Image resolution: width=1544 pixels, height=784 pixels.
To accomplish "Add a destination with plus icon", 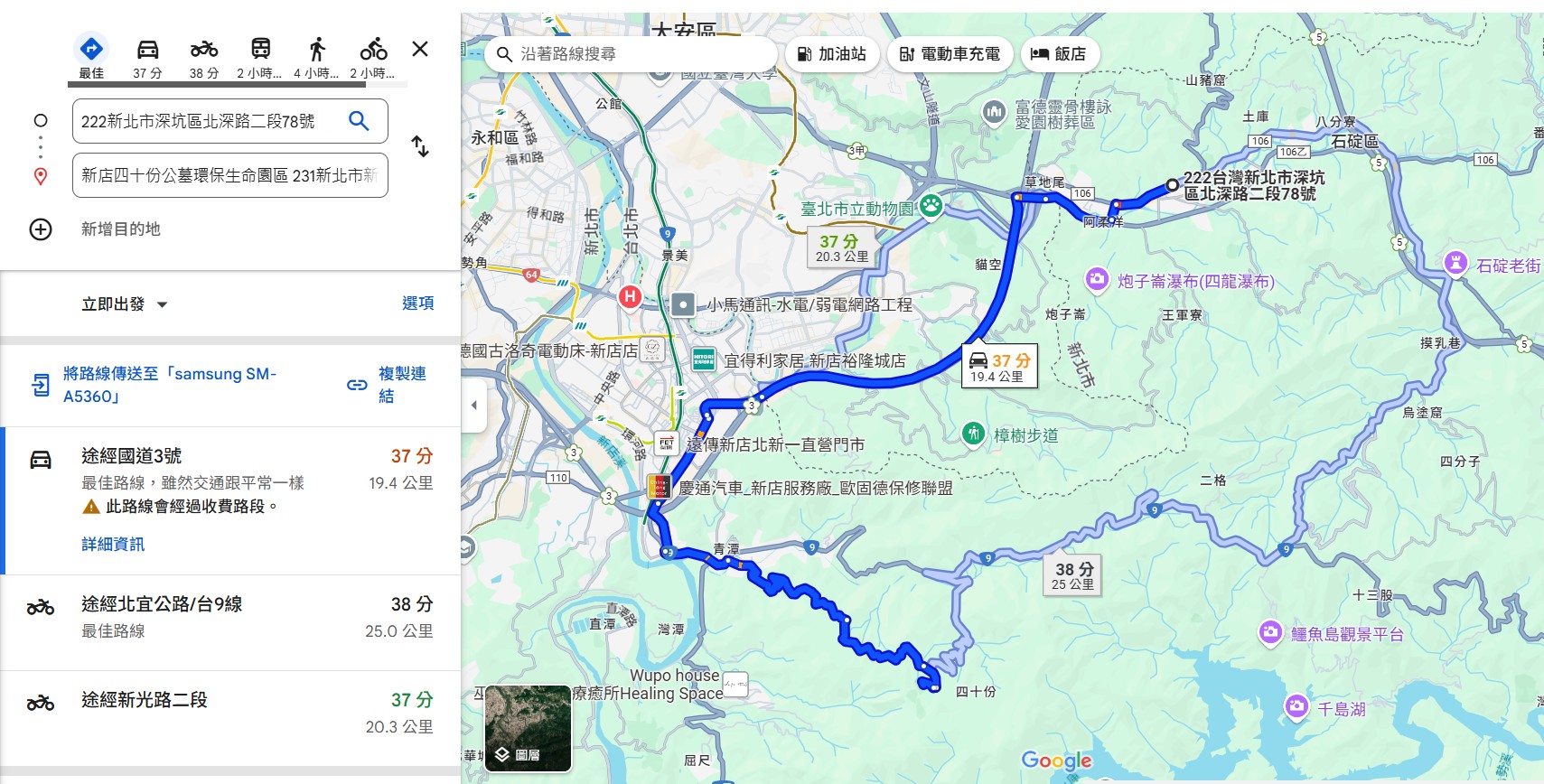I will 41,229.
